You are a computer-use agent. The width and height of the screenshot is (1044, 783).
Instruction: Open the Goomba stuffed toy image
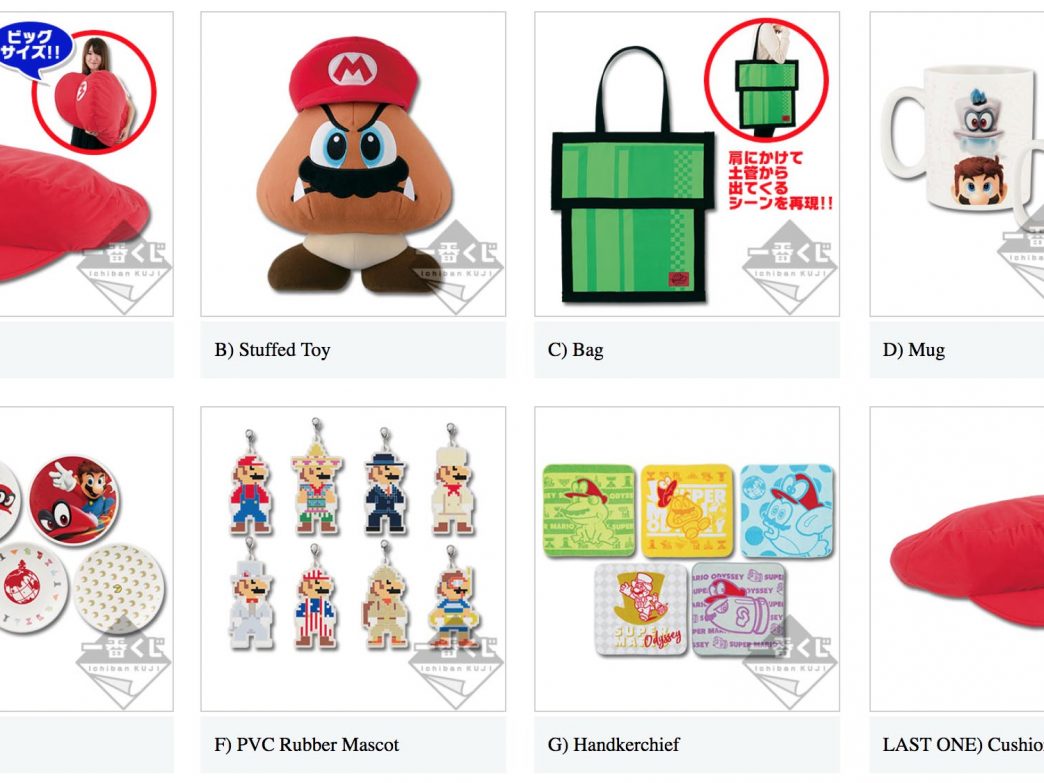pos(353,164)
